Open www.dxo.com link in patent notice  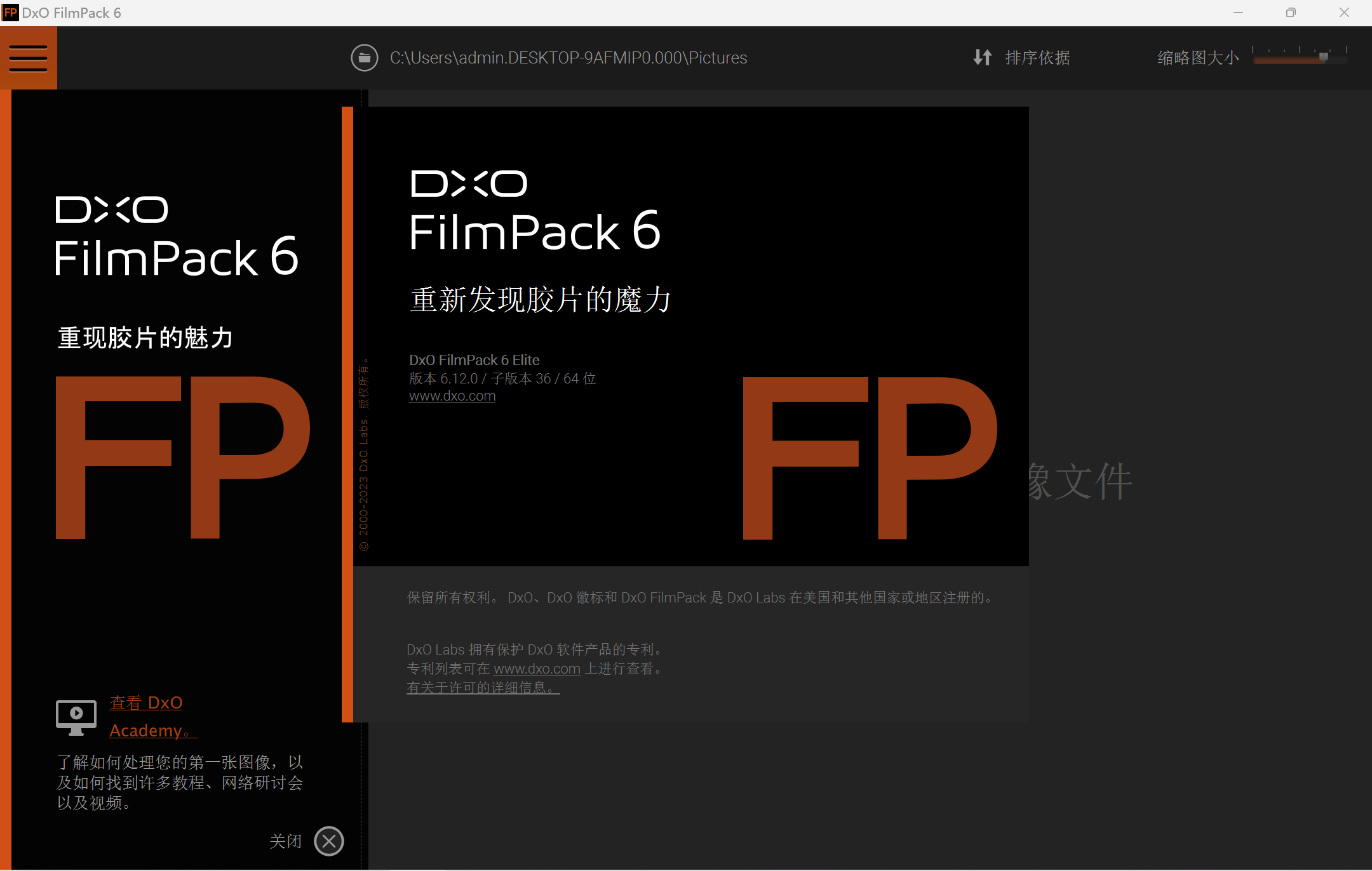(x=537, y=668)
